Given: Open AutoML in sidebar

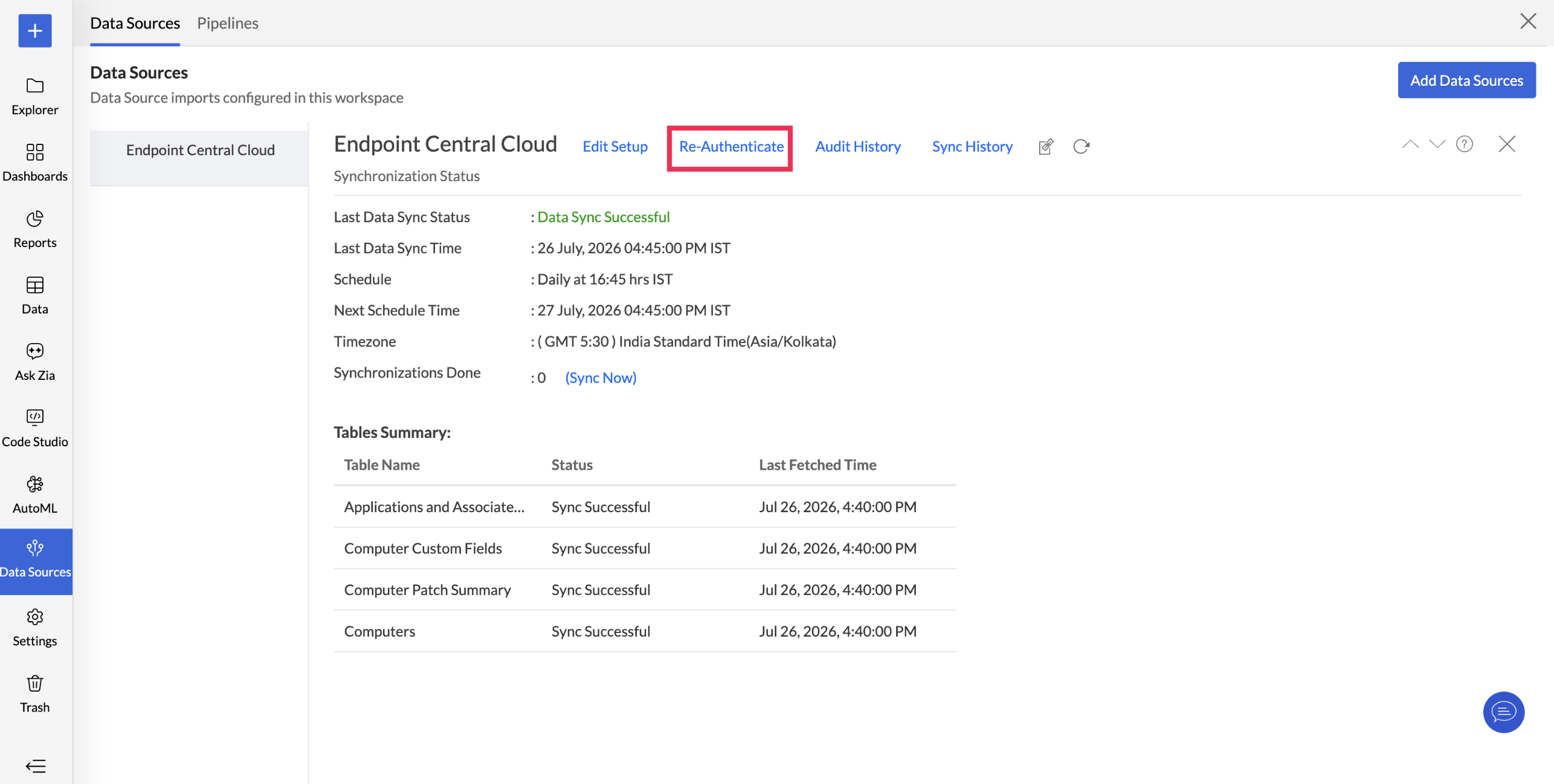Looking at the screenshot, I should pos(35,495).
